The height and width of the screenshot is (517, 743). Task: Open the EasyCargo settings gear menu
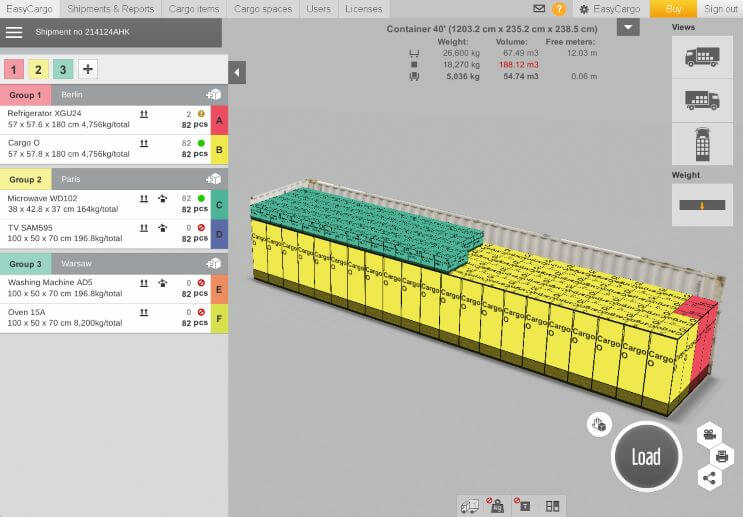tap(611, 9)
